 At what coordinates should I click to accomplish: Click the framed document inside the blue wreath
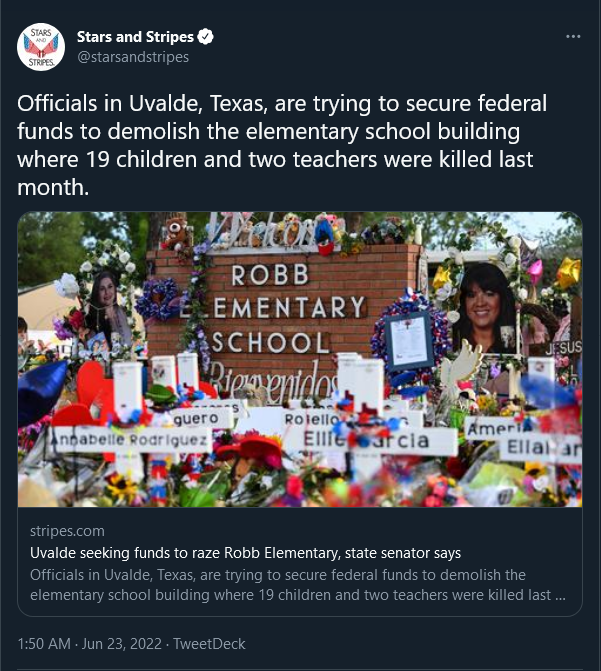[409, 341]
